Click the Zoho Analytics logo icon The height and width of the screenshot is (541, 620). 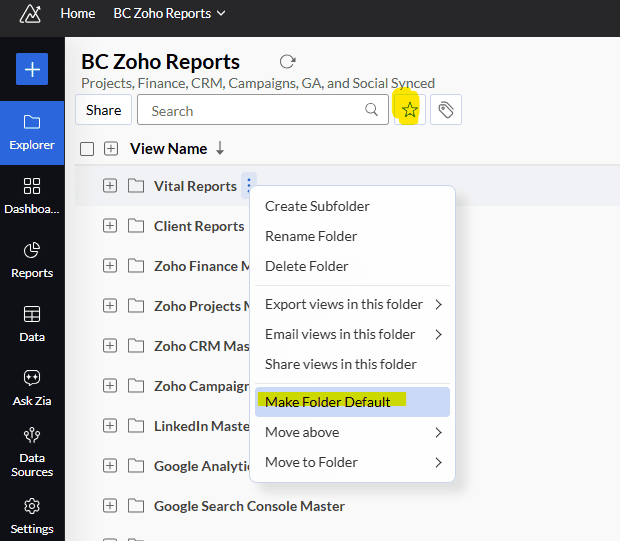pyautogui.click(x=30, y=14)
